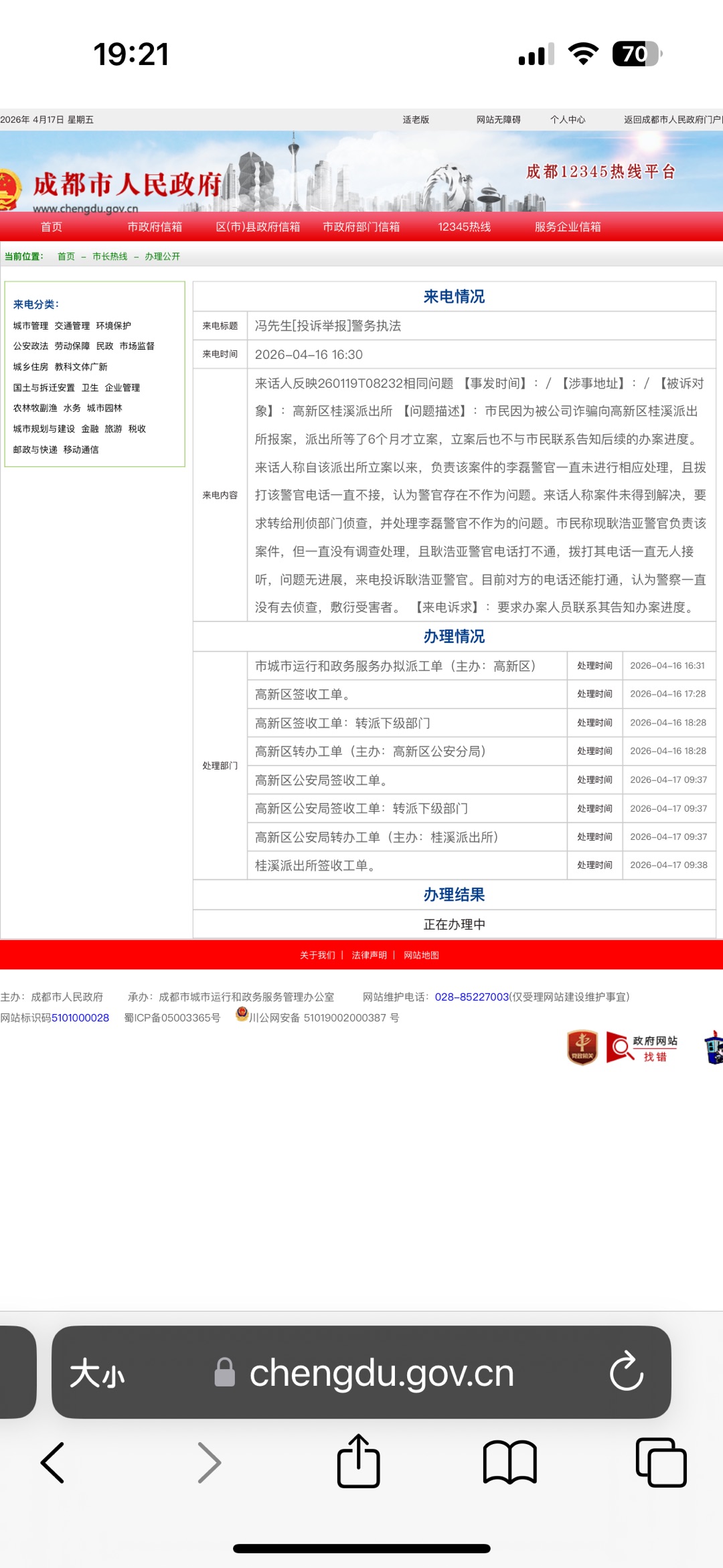723x1568 pixels.
Task: Select 民政 category
Action: [x=105, y=346]
